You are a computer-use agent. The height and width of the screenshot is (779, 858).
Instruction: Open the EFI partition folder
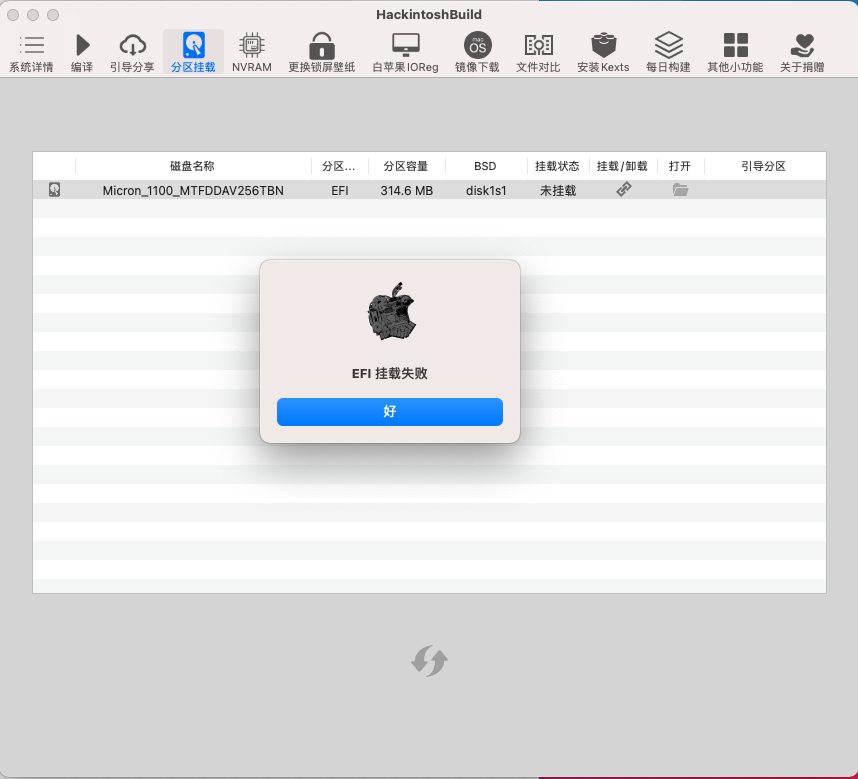(x=680, y=189)
